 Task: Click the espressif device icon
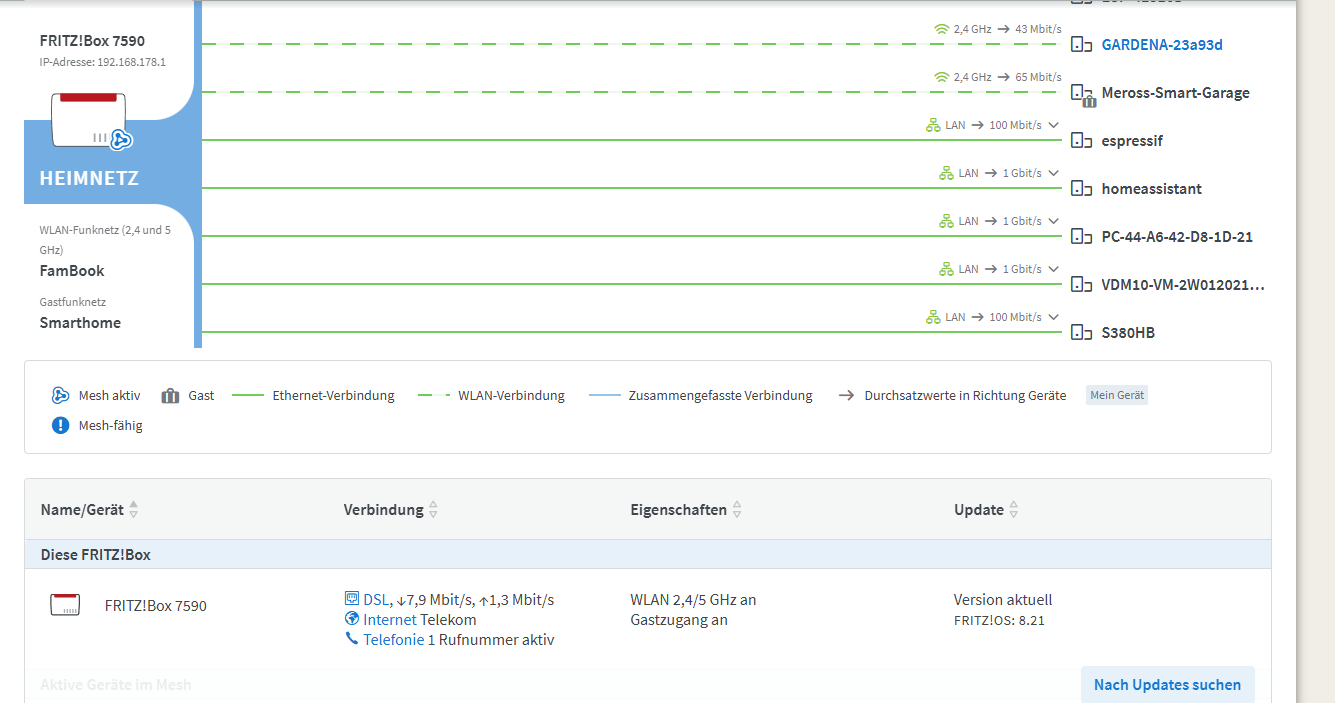click(x=1081, y=141)
